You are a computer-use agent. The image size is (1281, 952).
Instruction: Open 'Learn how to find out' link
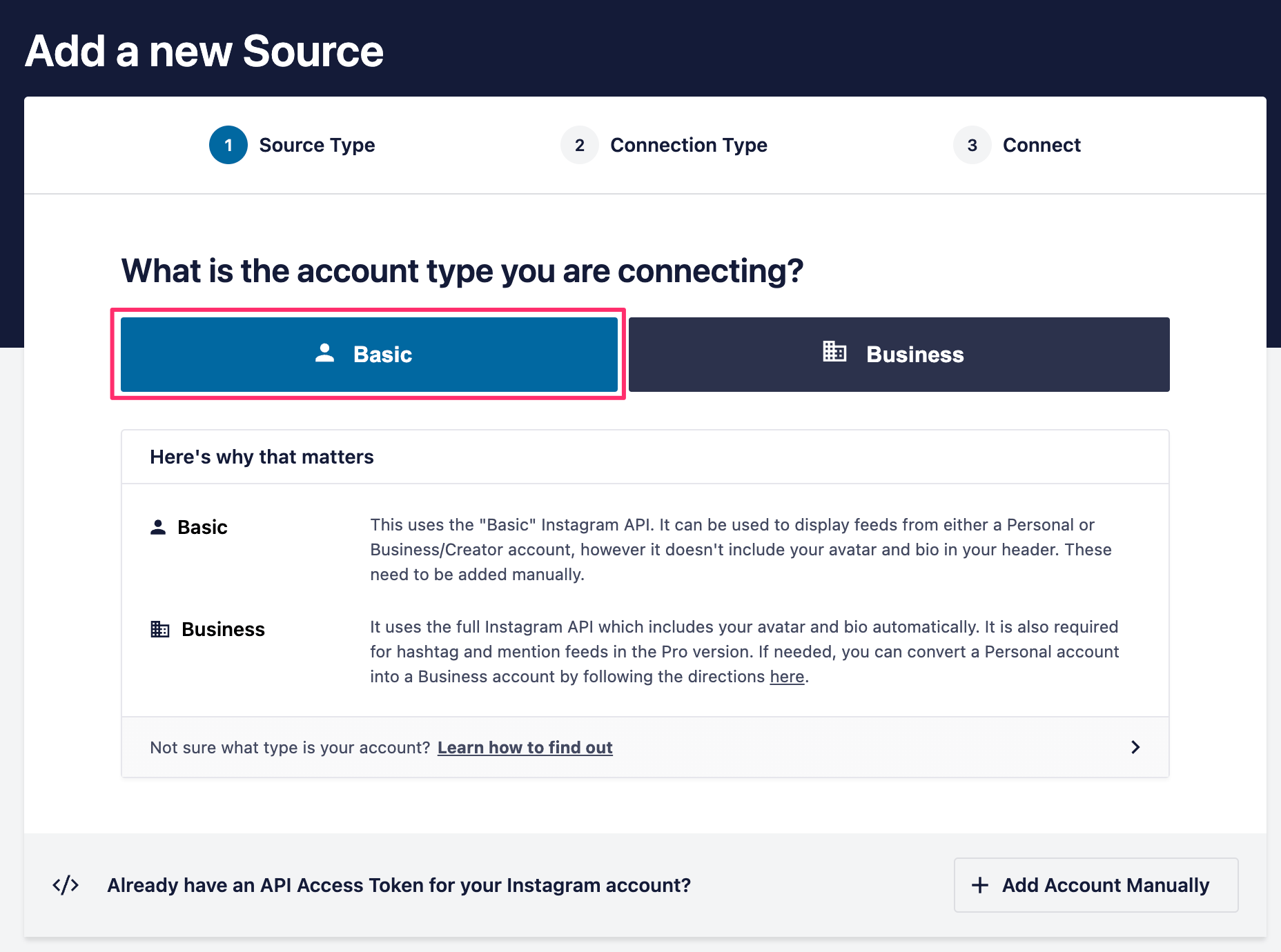[x=525, y=748]
